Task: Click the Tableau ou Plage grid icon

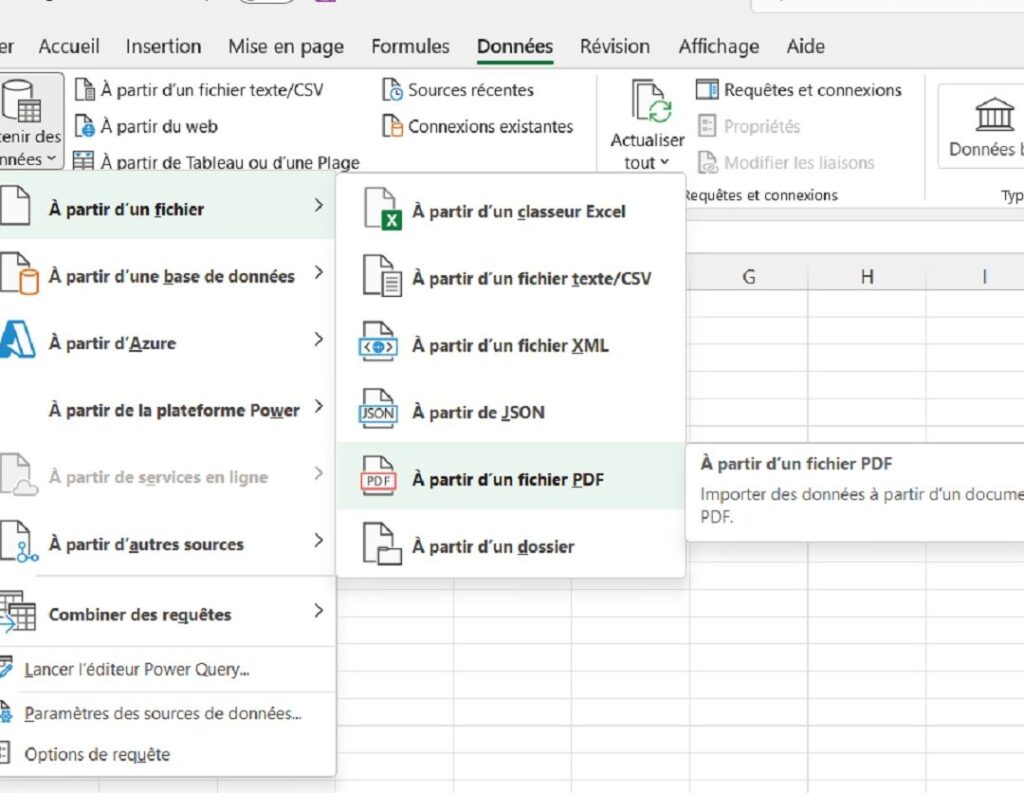Action: click(83, 161)
